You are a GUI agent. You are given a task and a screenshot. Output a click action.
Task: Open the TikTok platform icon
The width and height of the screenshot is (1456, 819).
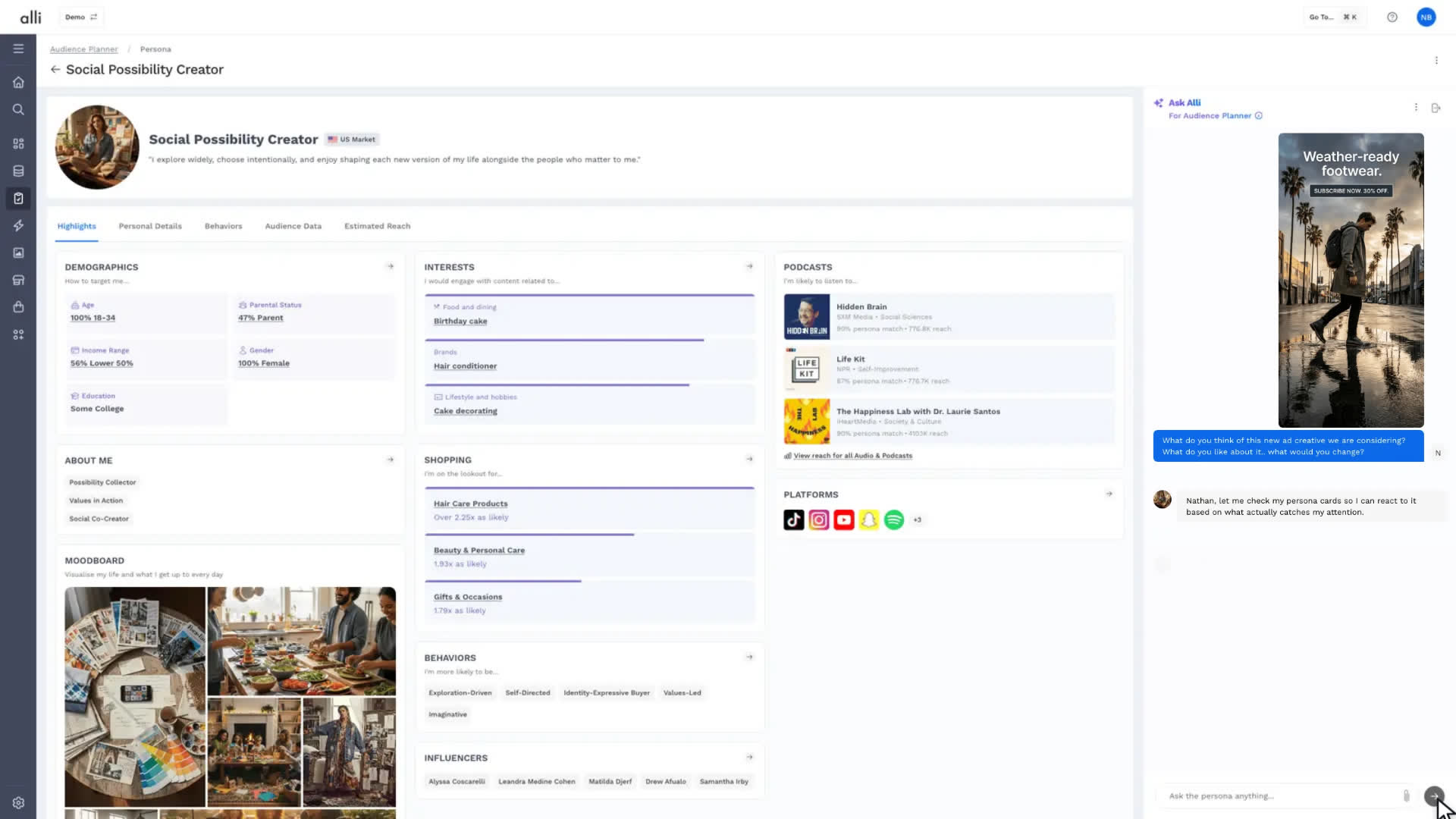793,519
